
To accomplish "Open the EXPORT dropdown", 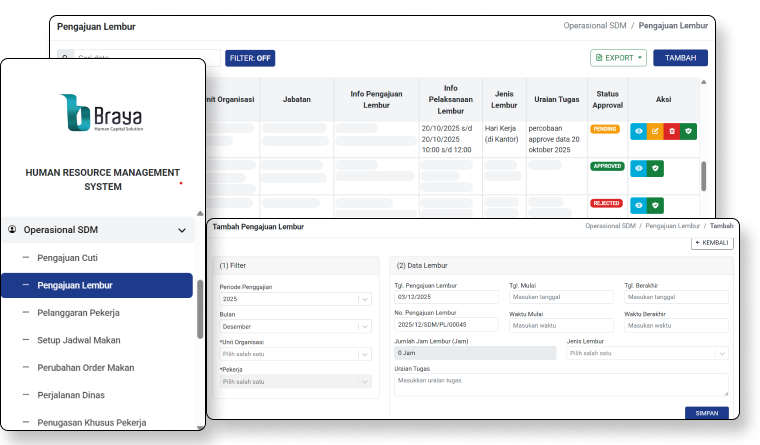I will pos(618,58).
